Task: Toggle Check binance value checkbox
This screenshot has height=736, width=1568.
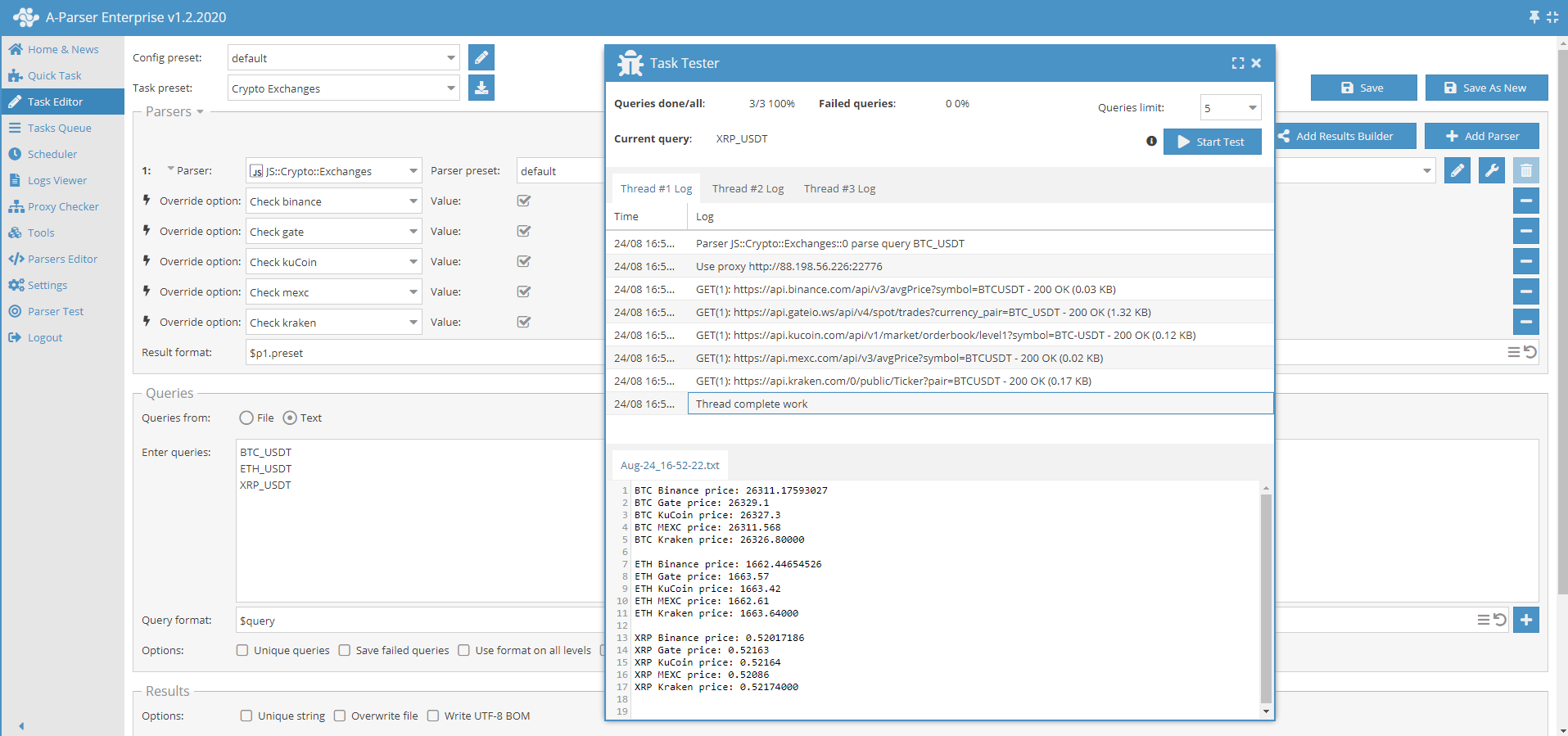Action: [524, 201]
